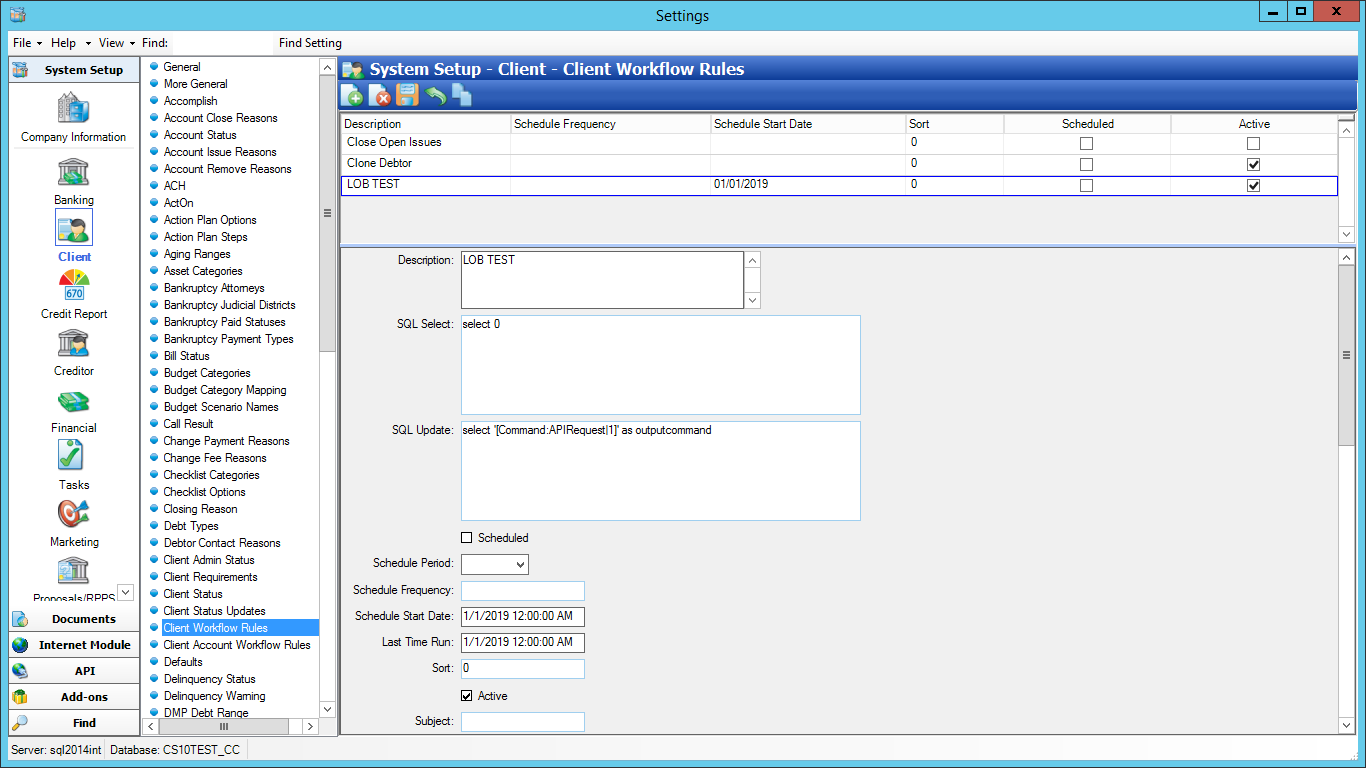The height and width of the screenshot is (768, 1366).
Task: Click the add new rule toolbar icon
Action: (353, 95)
